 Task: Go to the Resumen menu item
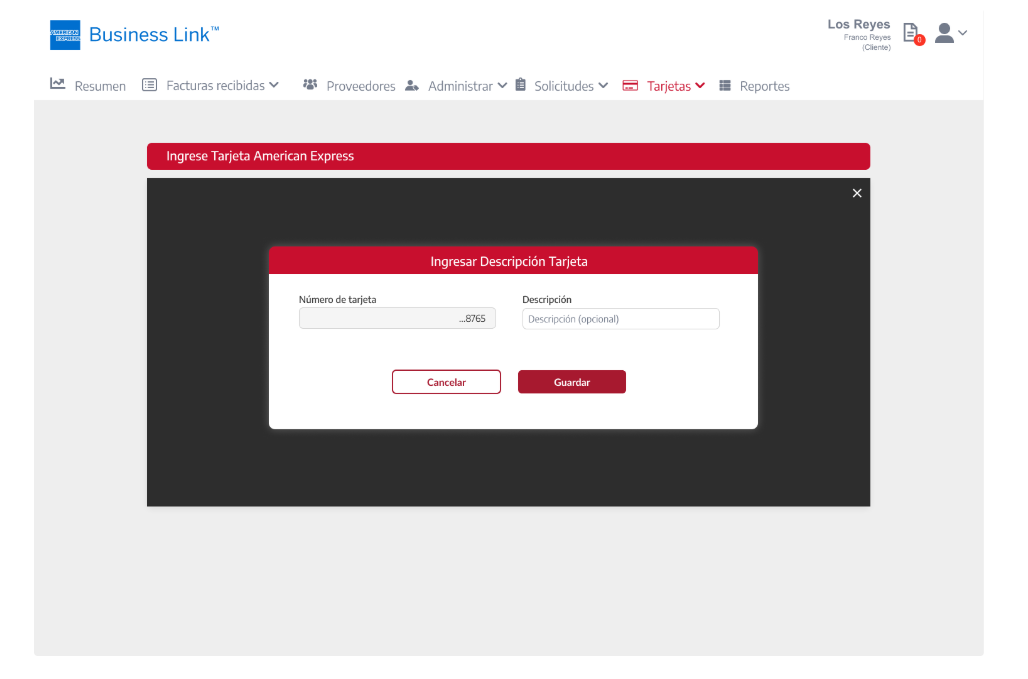(100, 86)
